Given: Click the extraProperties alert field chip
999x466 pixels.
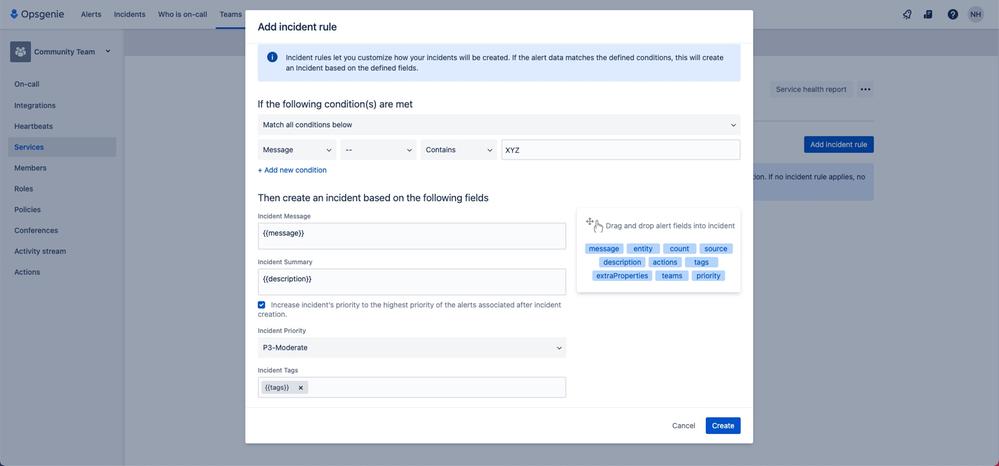Looking at the screenshot, I should pos(621,276).
